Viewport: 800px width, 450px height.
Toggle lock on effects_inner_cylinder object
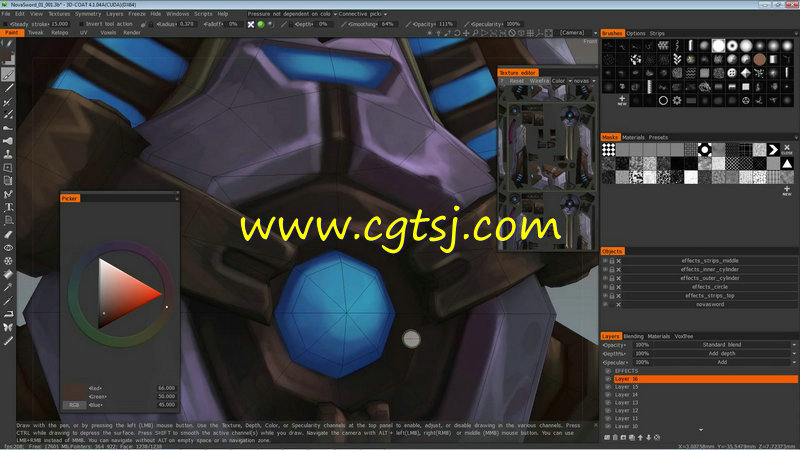click(612, 269)
